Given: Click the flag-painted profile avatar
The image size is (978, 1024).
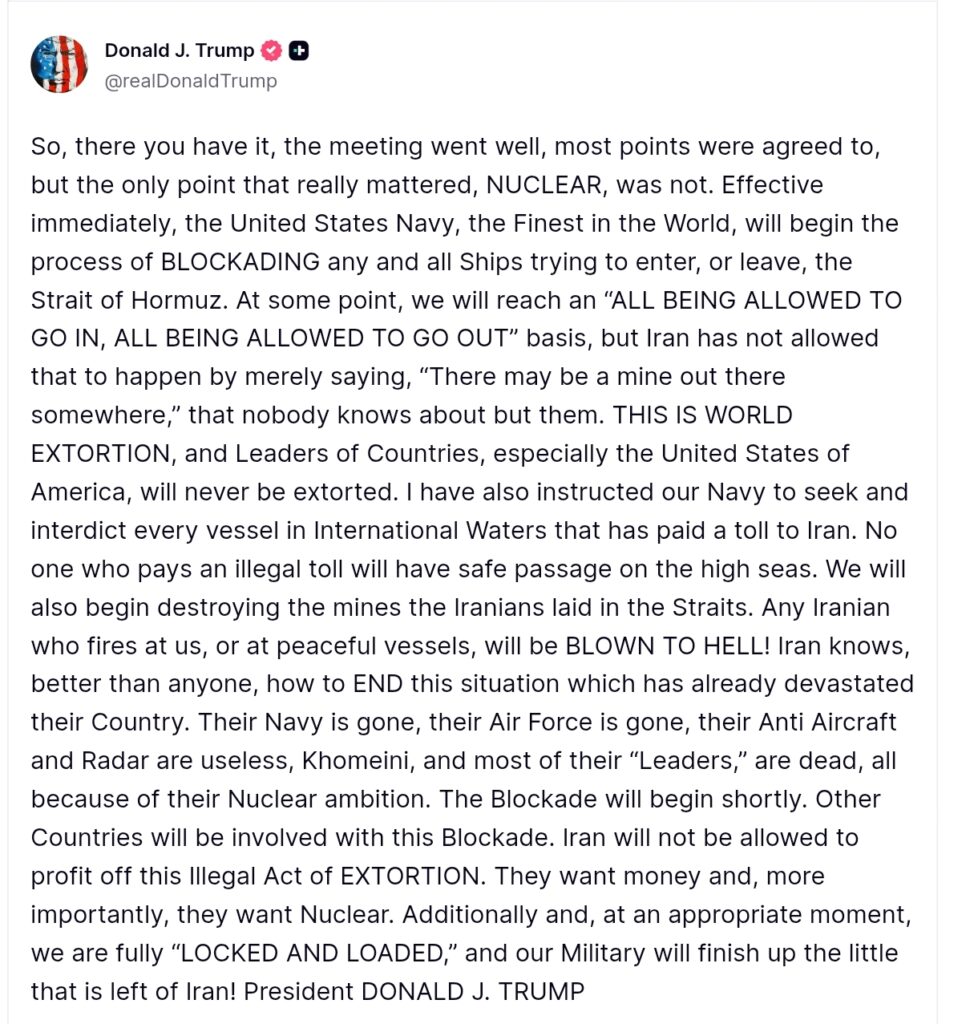Looking at the screenshot, I should click(x=60, y=64).
